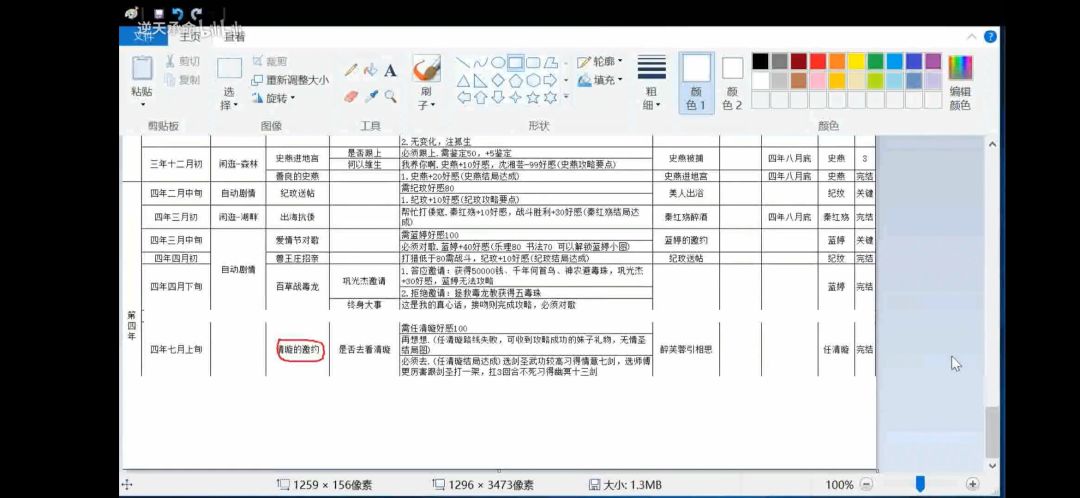Pick the black color swatch

[x=760, y=61]
